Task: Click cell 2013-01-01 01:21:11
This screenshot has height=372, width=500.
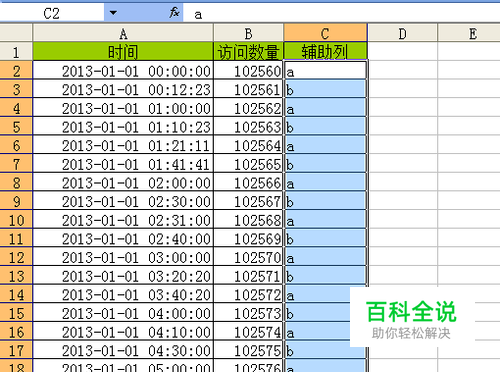Action: click(x=123, y=145)
